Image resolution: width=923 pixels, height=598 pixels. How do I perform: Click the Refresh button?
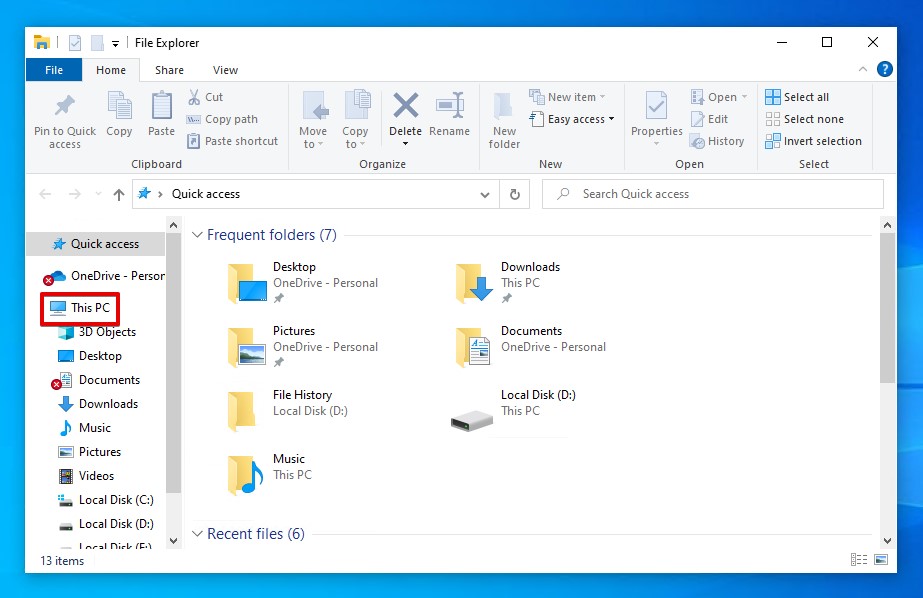[x=514, y=194]
